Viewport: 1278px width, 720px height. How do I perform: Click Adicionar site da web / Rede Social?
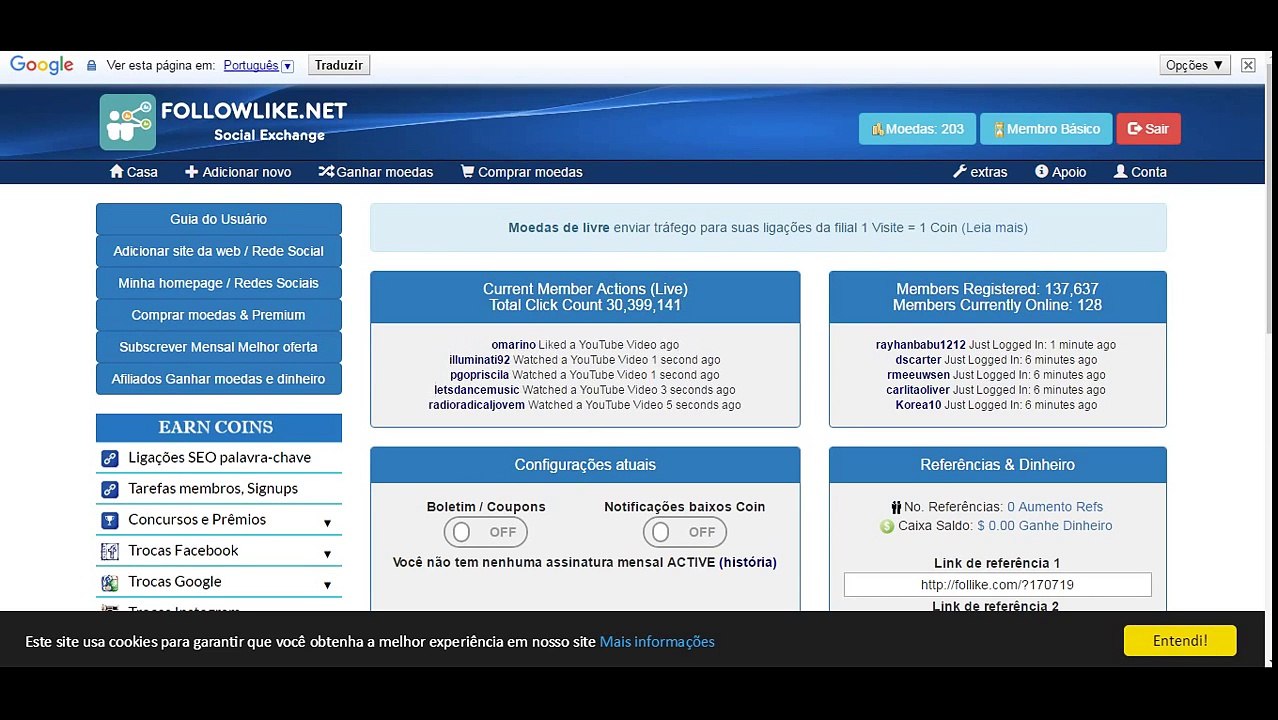coord(219,251)
